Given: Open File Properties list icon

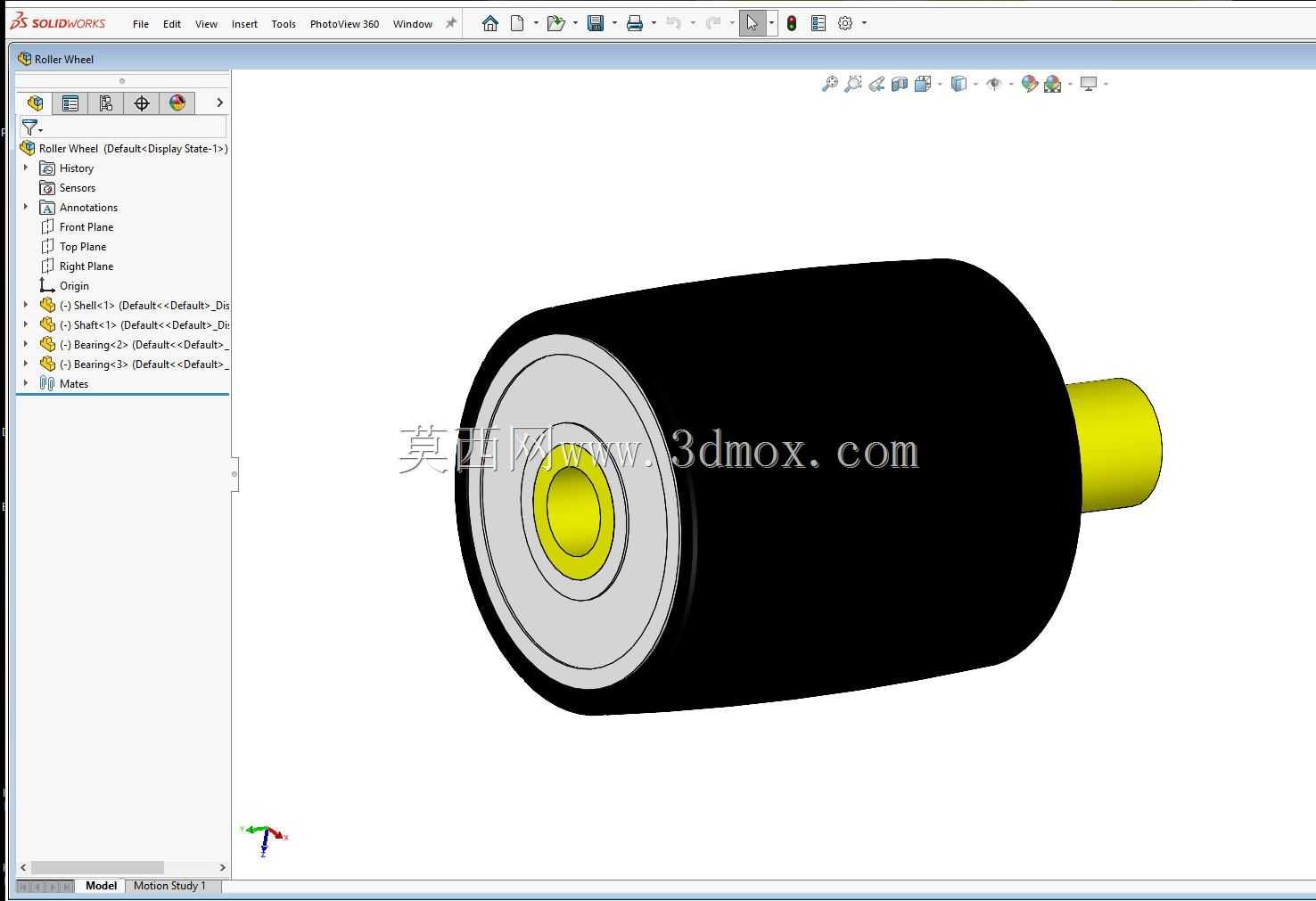Looking at the screenshot, I should tap(818, 23).
